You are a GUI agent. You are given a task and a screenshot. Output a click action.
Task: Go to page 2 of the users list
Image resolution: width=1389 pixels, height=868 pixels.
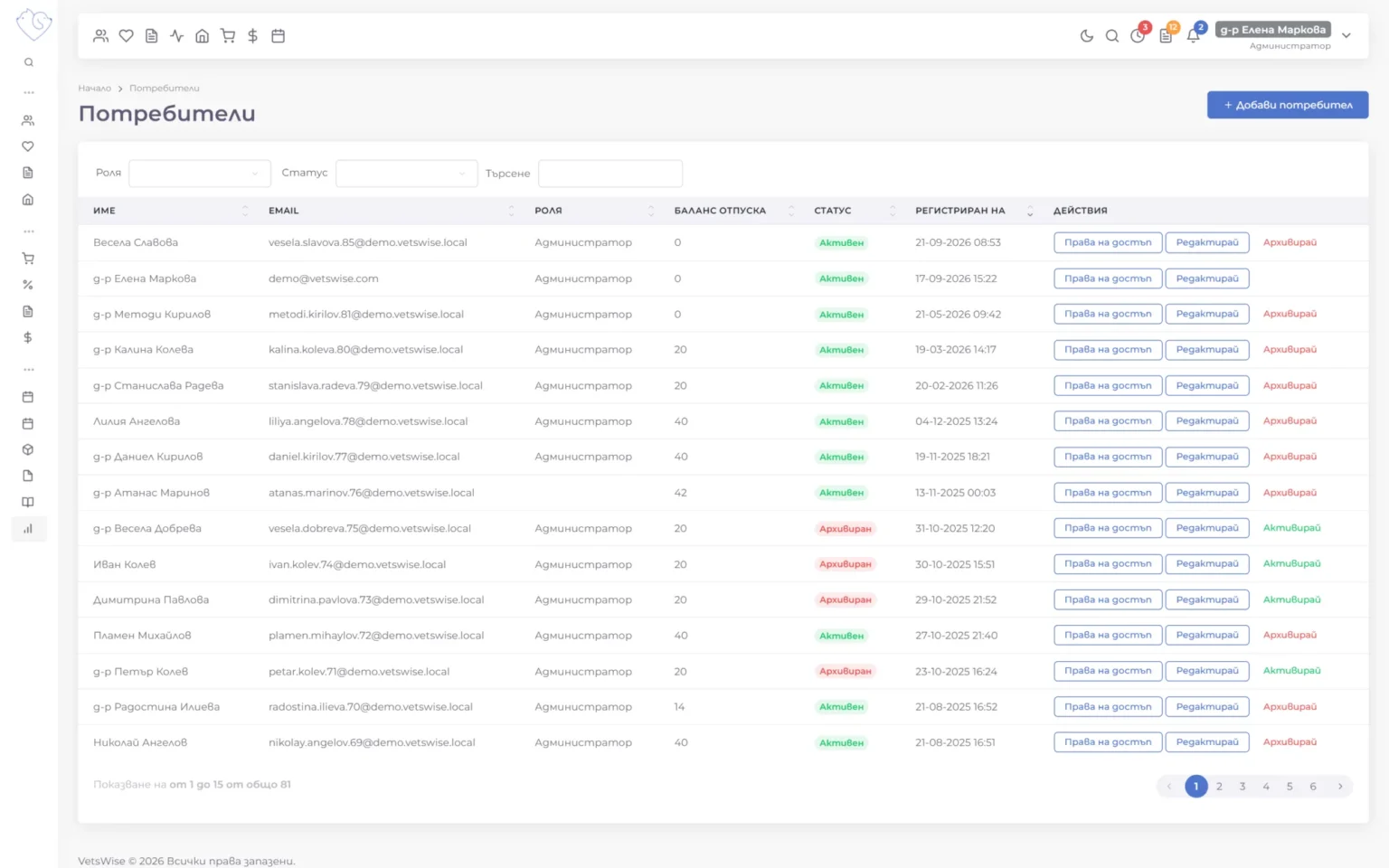tap(1219, 787)
